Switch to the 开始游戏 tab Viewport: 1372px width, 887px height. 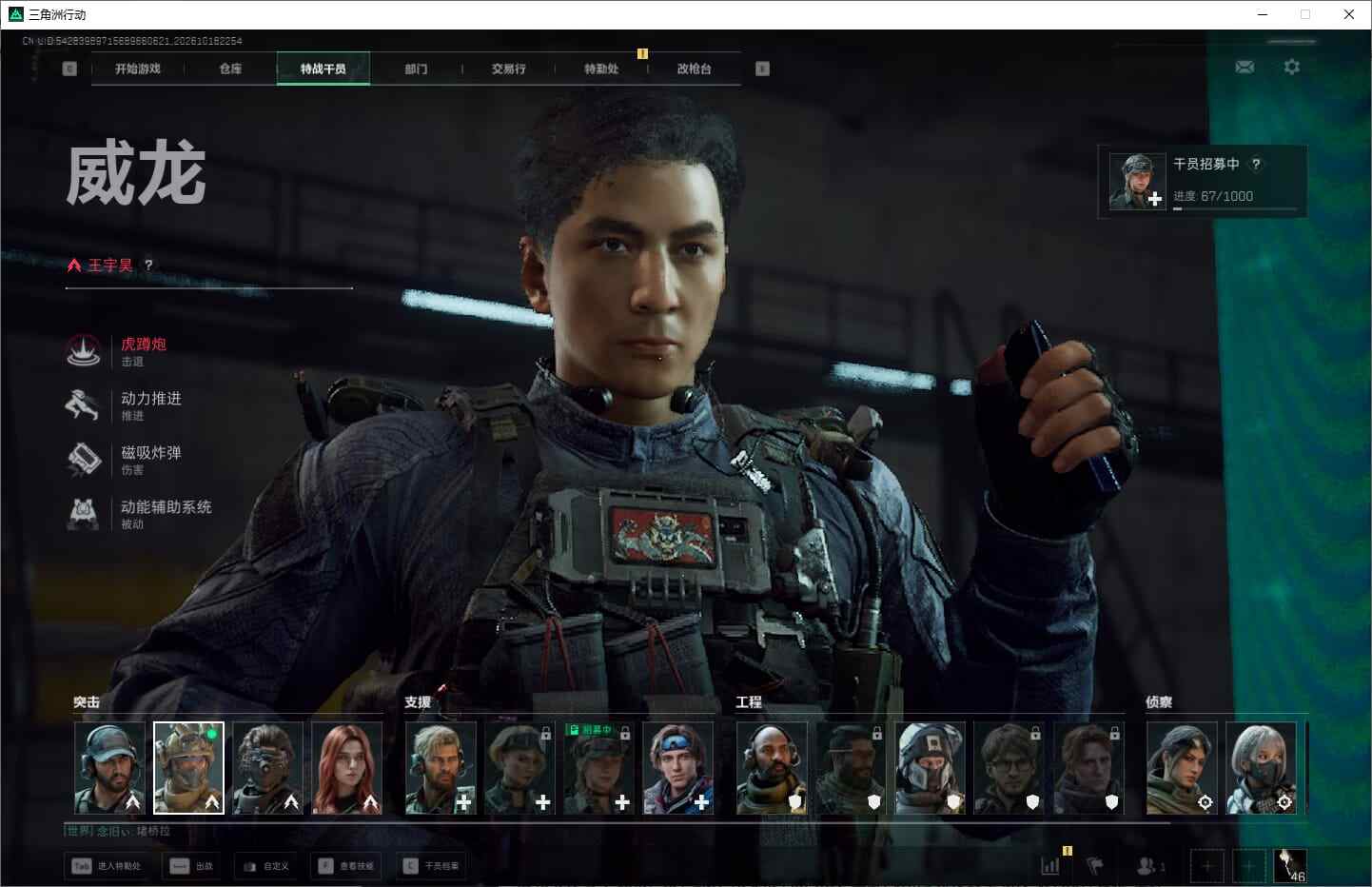138,69
